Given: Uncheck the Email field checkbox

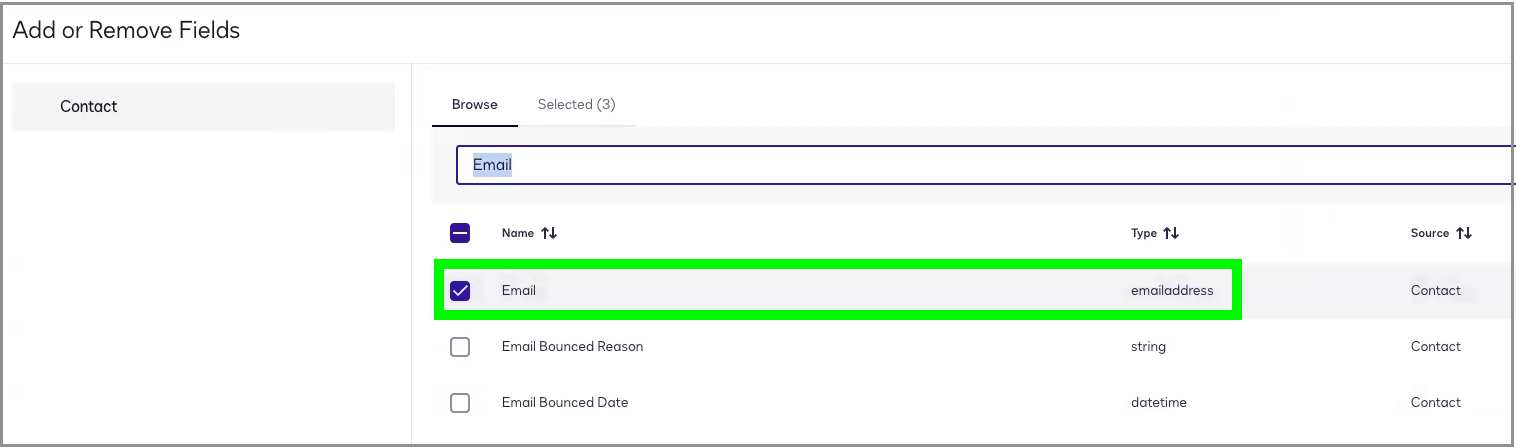Looking at the screenshot, I should point(460,291).
